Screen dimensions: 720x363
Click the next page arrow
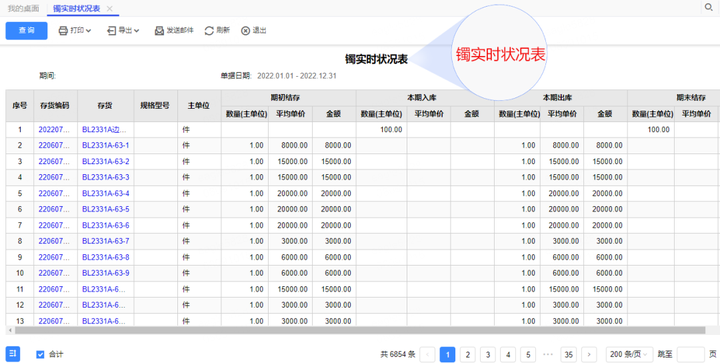click(589, 354)
